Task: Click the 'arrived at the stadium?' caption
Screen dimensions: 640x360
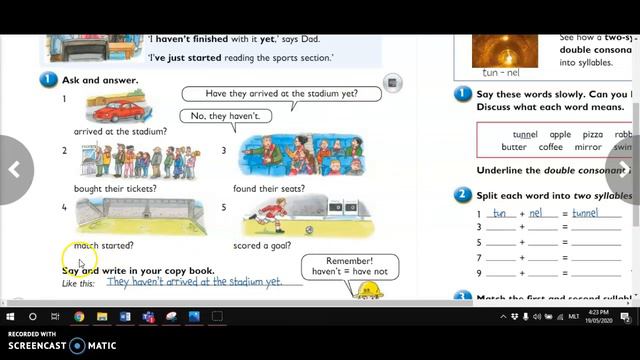Action: (120, 131)
